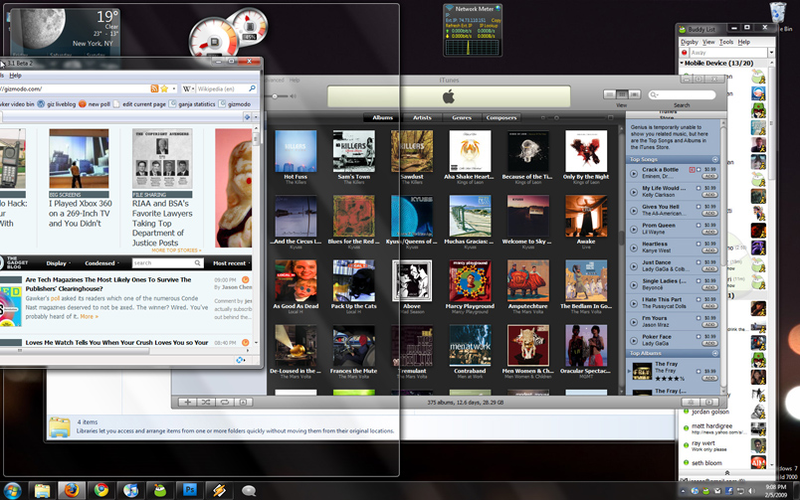Show the Artists grouping in iTunes
This screenshot has height=500, width=800.
coord(421,117)
